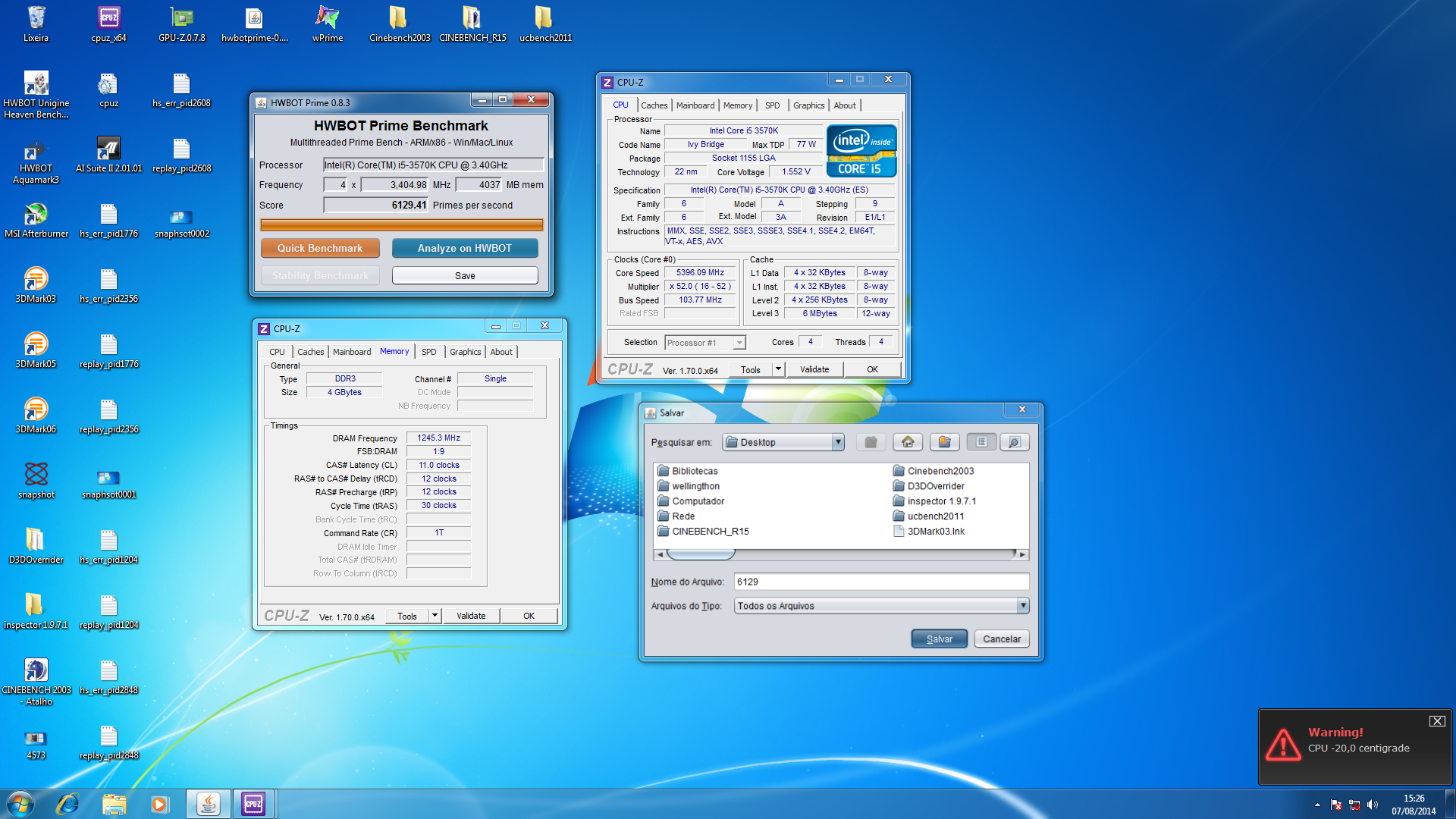
Task: Open Tools dropdown arrow in CPU-Z Memory window
Action: (435, 616)
